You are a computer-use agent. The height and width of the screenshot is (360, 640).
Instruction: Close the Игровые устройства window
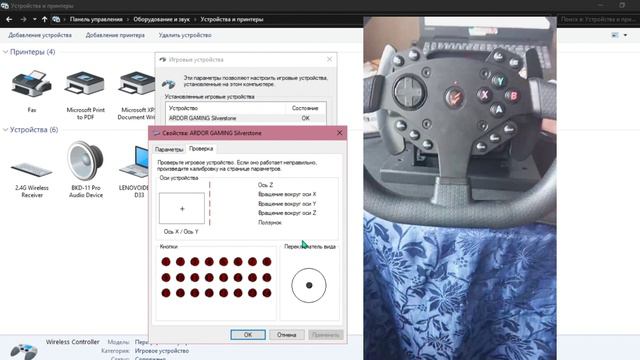point(329,60)
